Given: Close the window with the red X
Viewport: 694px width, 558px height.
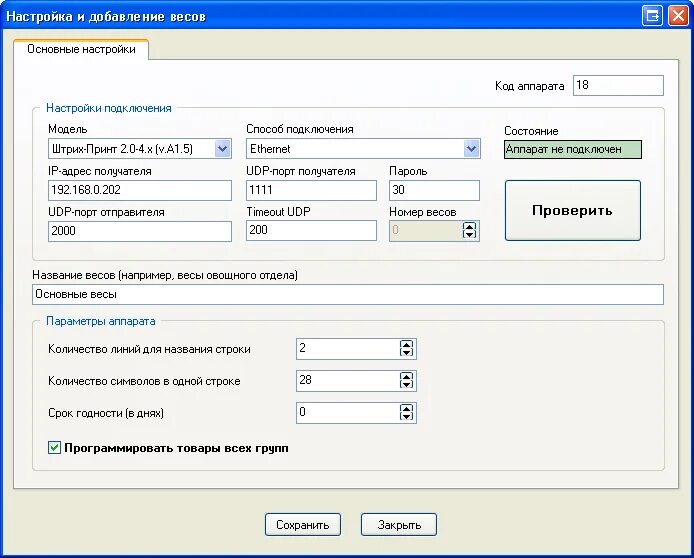Looking at the screenshot, I should coord(678,16).
